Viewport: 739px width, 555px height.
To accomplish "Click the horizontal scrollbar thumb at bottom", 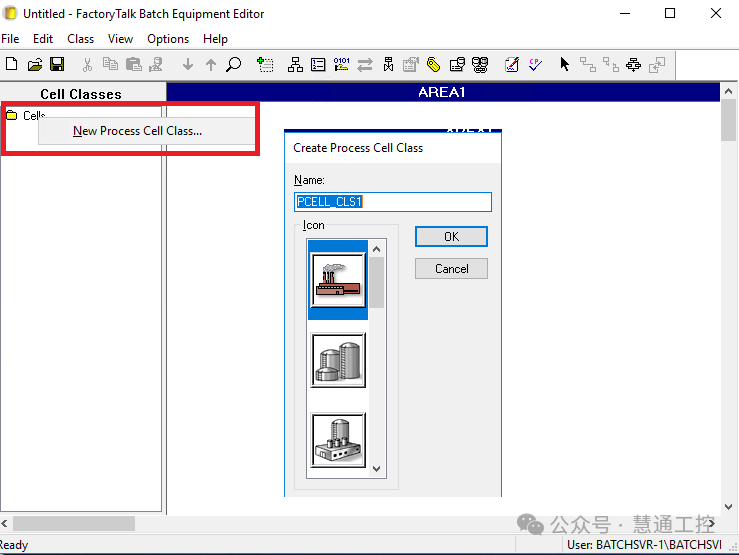I will point(74,523).
